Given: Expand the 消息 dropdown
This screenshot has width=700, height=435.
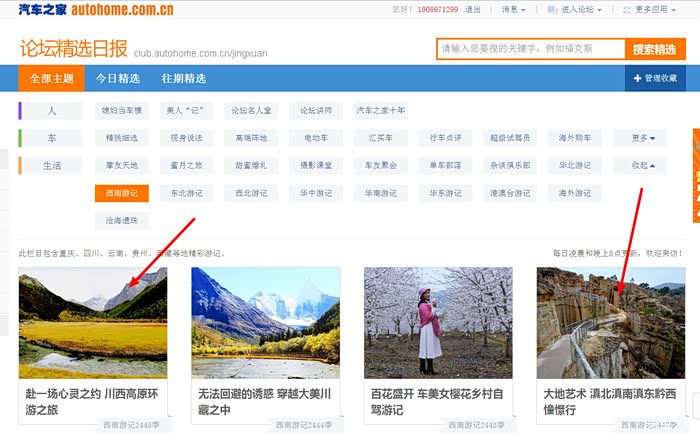Looking at the screenshot, I should point(513,9).
